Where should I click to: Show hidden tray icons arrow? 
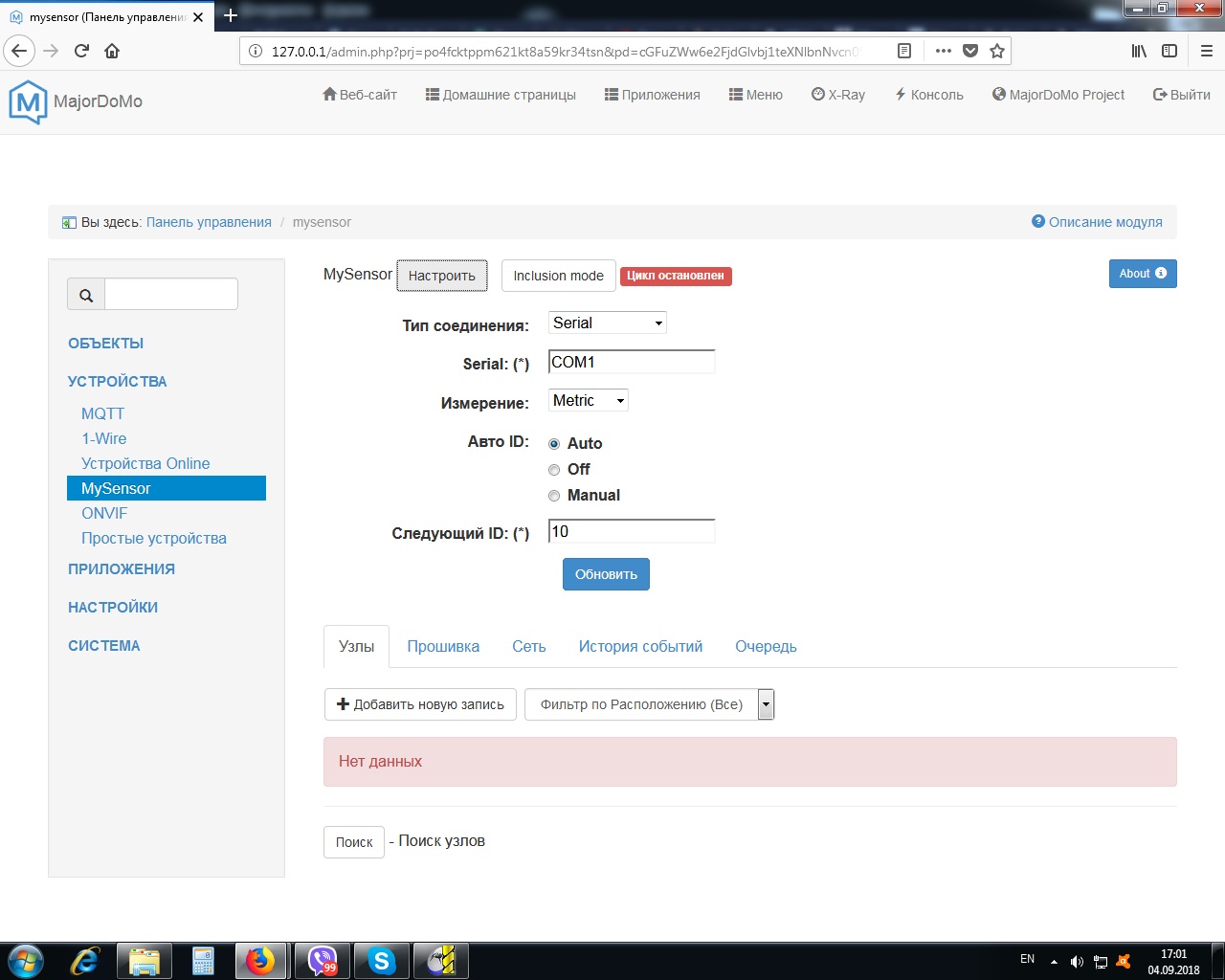1054,962
